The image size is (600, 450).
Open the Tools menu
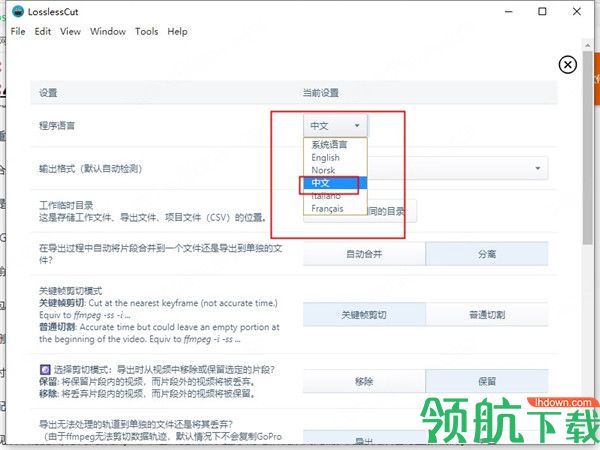[x=147, y=31]
